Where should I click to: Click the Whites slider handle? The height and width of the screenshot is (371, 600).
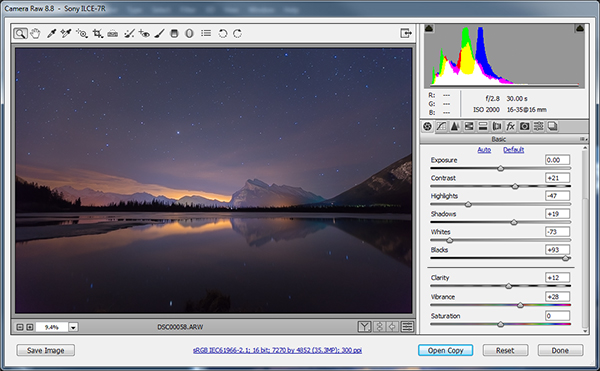click(450, 240)
